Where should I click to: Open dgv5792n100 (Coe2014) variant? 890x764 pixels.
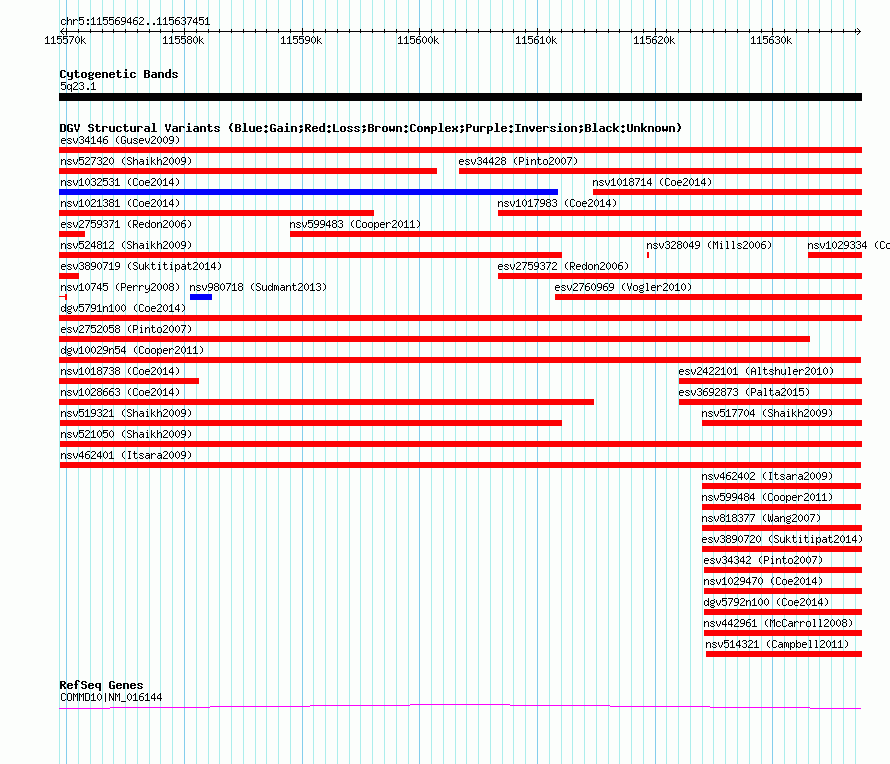[766, 602]
